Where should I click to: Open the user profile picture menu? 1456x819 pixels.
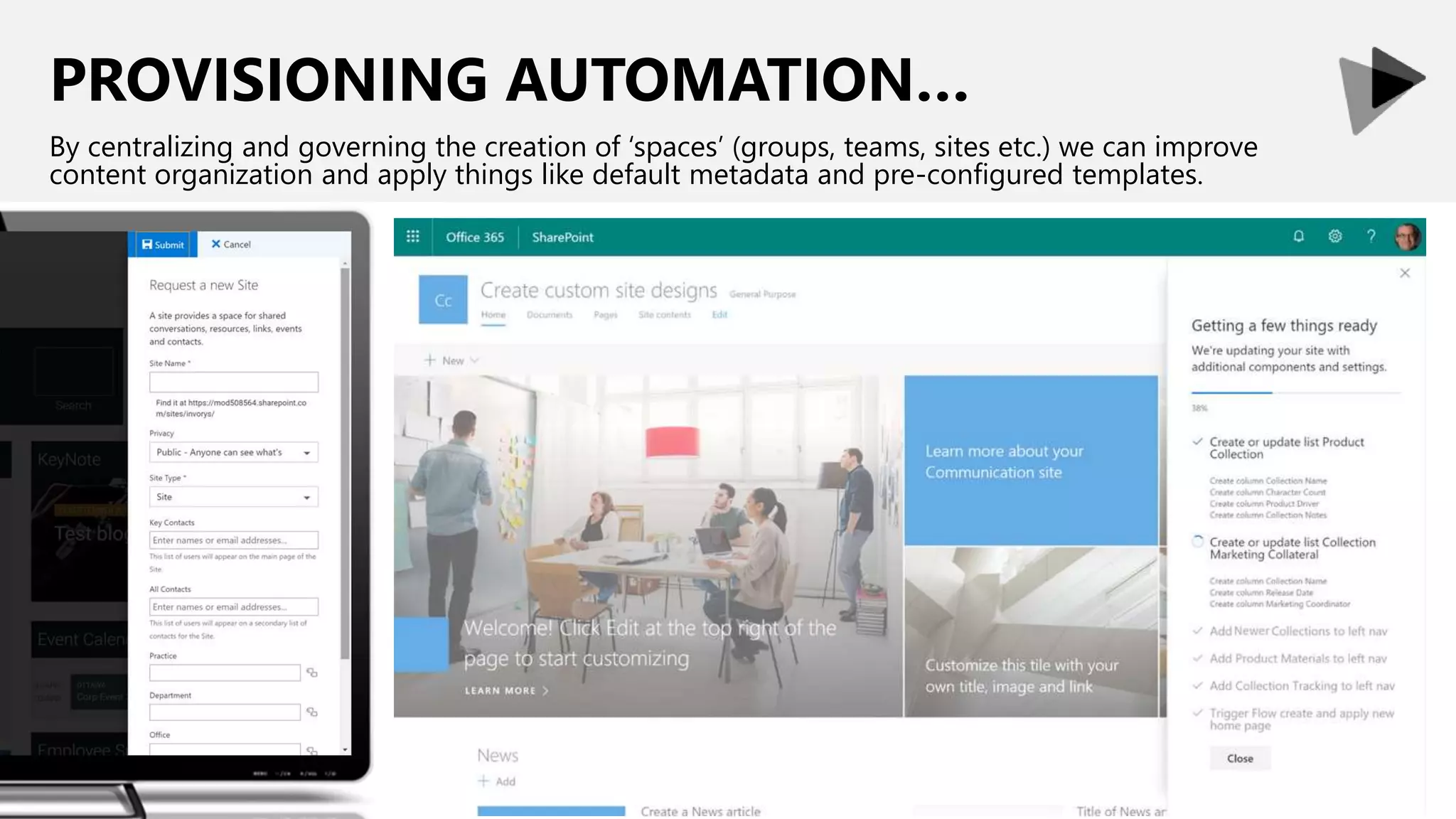1408,237
